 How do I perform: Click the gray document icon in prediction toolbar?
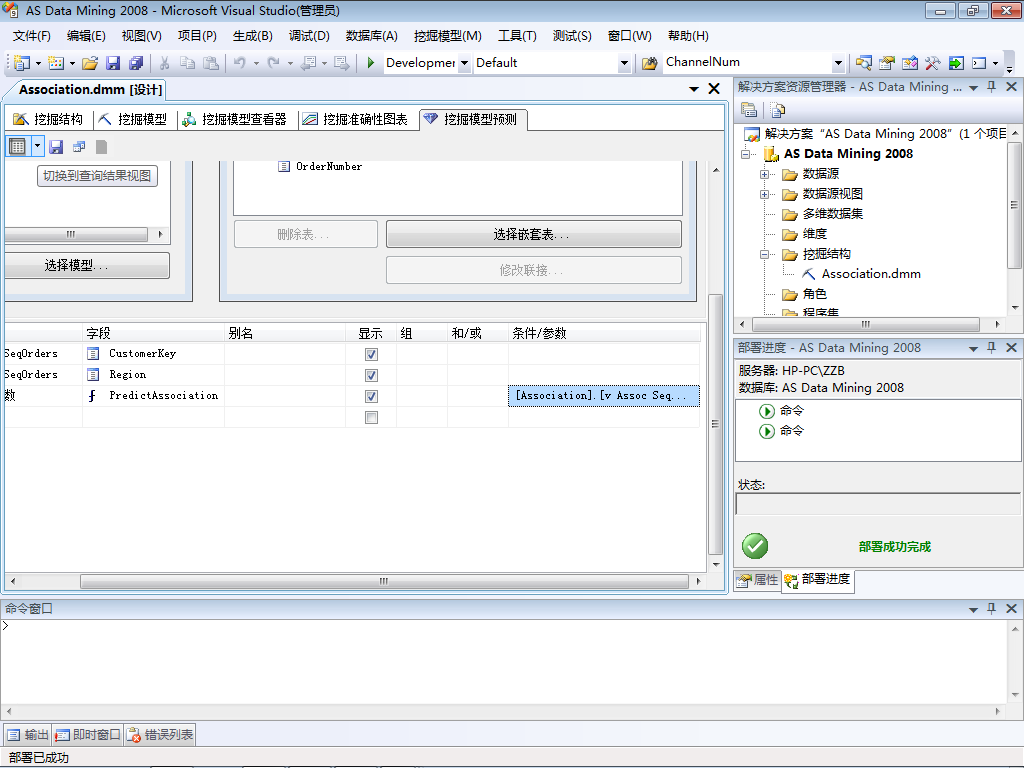(x=101, y=147)
